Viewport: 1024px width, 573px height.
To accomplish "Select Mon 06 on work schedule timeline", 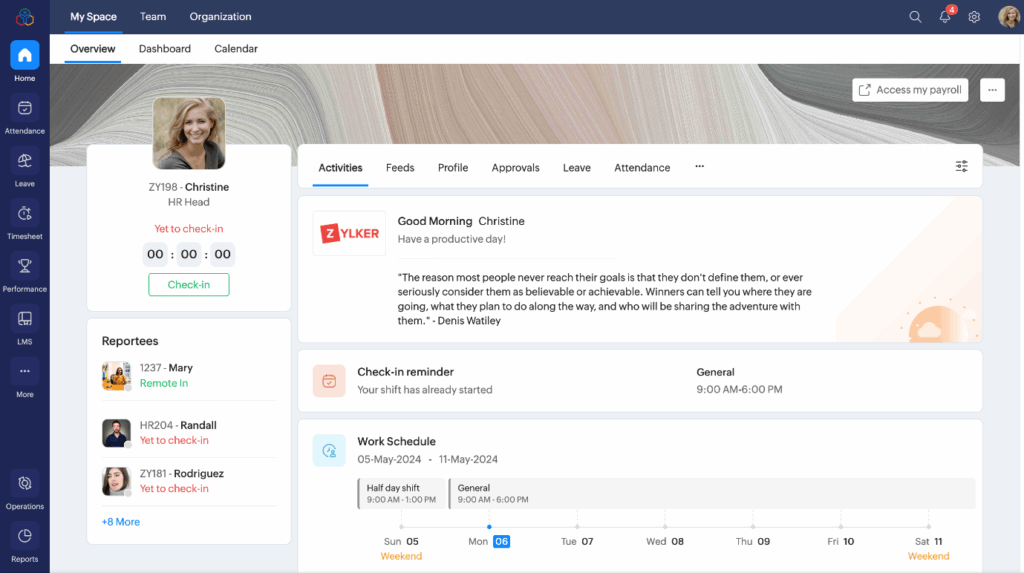I will (x=490, y=541).
